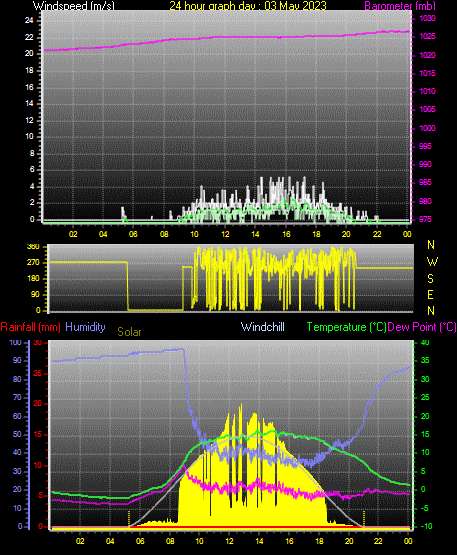457x555 pixels.
Task: Click the 270 wind direction axis label
Action: (x=33, y=263)
